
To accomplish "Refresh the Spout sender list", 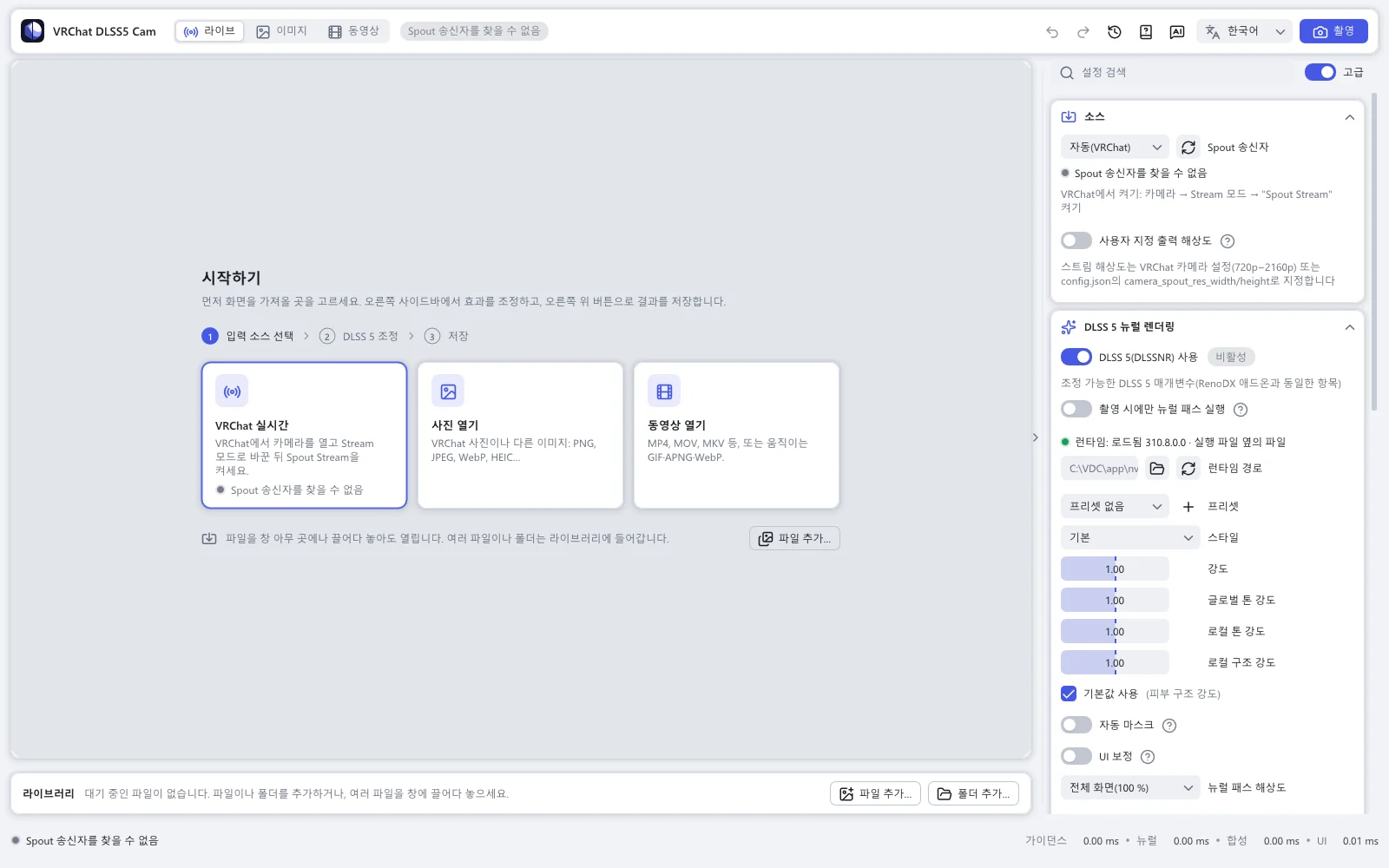I will (x=1188, y=148).
